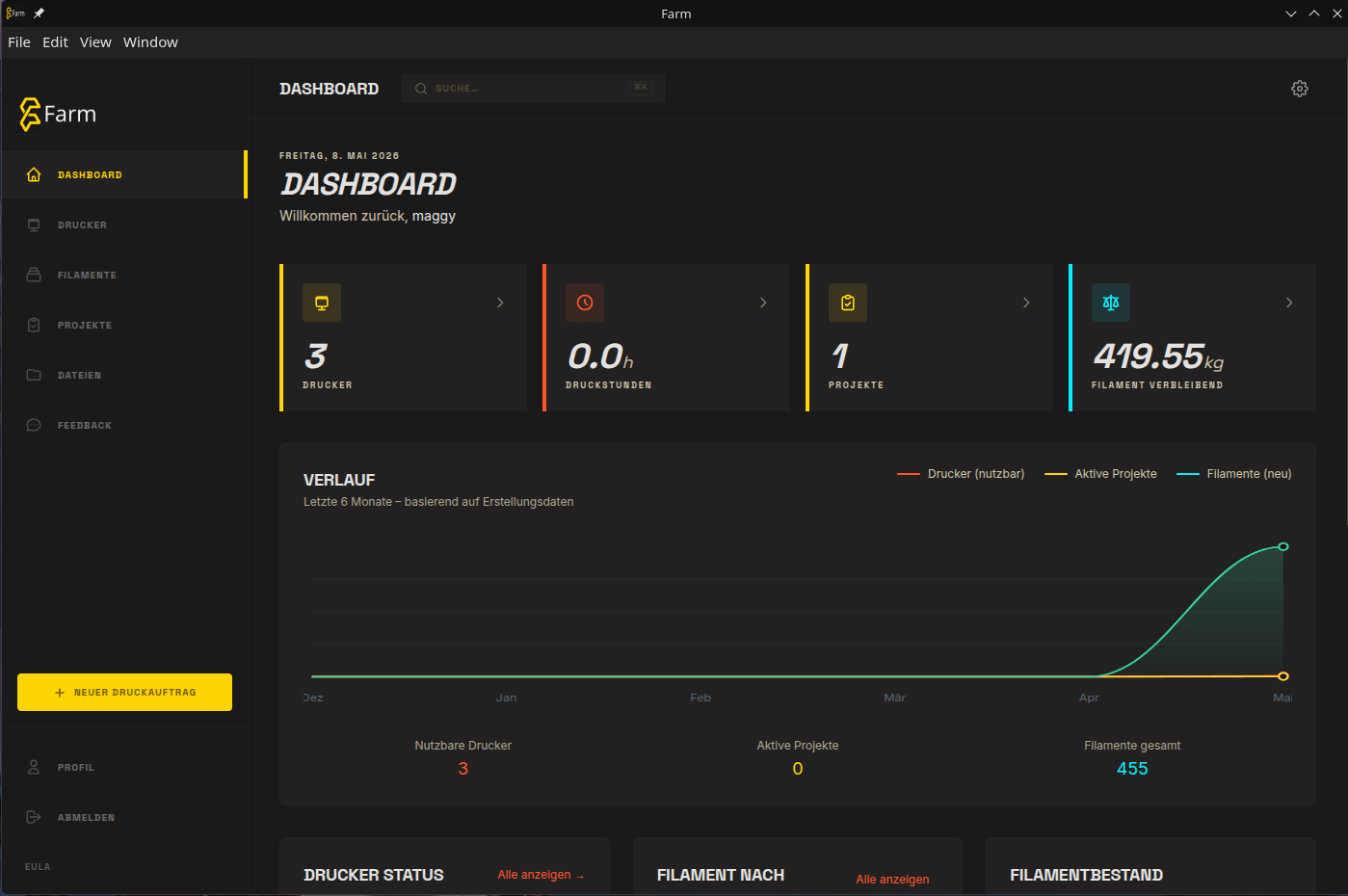Click the Filamente gesamt value 455

click(x=1132, y=769)
